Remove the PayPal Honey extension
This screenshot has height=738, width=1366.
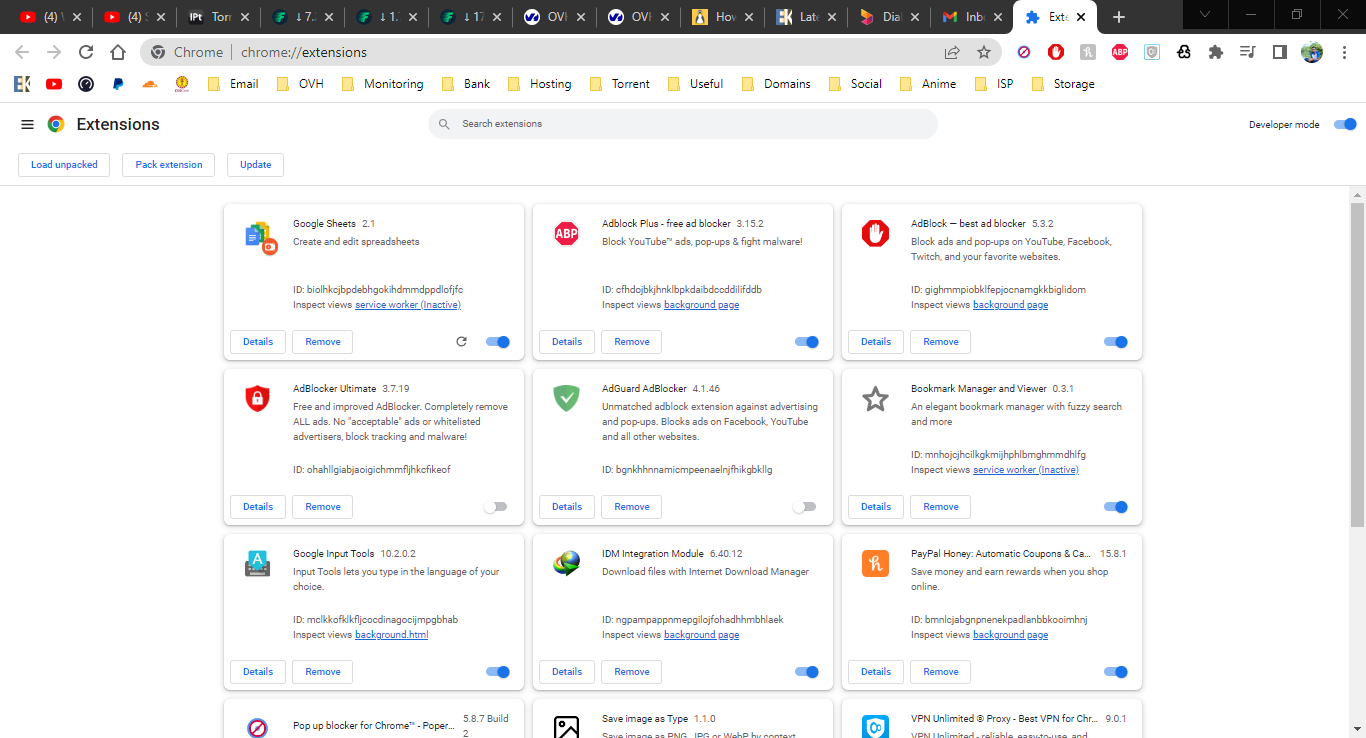click(x=941, y=672)
